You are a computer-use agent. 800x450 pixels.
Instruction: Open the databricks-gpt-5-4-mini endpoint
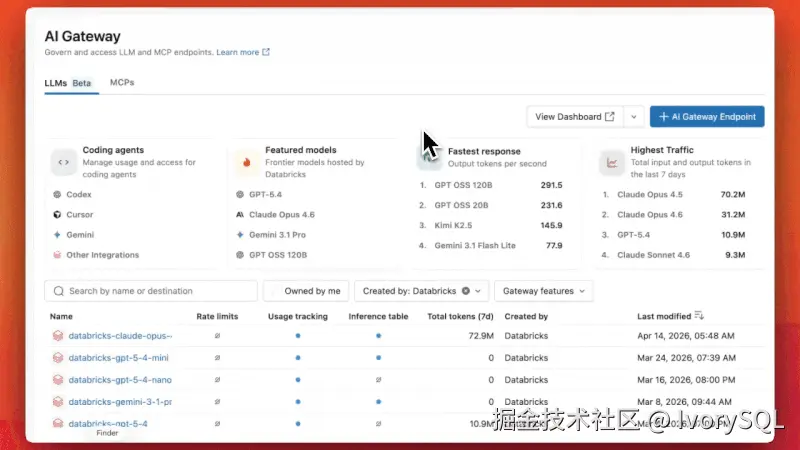118,358
